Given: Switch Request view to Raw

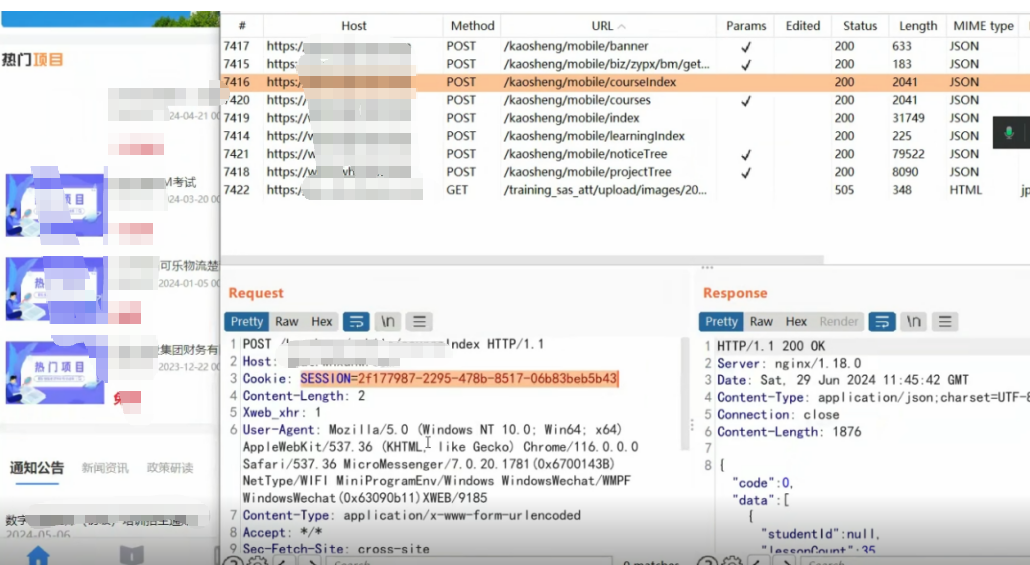Looking at the screenshot, I should (287, 321).
